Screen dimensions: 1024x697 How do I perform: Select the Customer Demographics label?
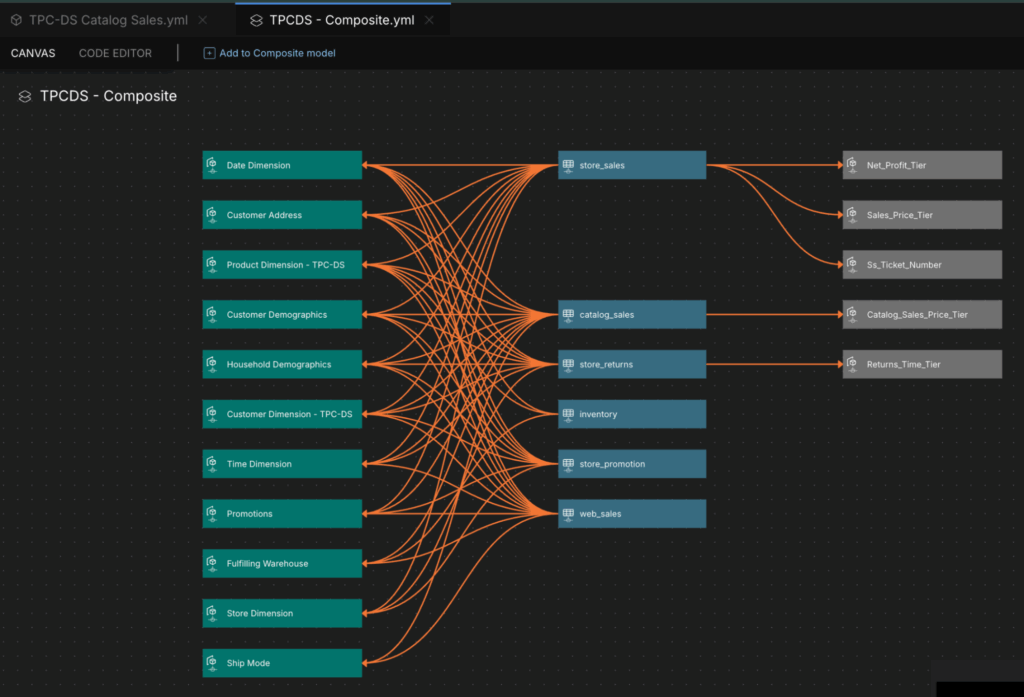pyautogui.click(x=276, y=314)
